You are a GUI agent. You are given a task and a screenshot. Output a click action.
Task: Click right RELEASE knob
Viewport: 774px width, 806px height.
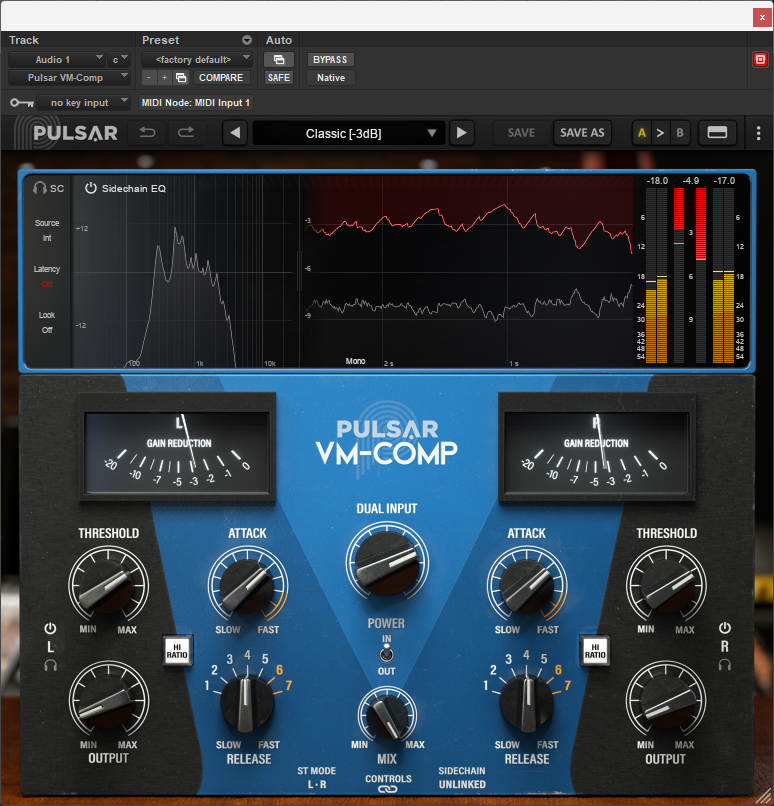point(527,704)
